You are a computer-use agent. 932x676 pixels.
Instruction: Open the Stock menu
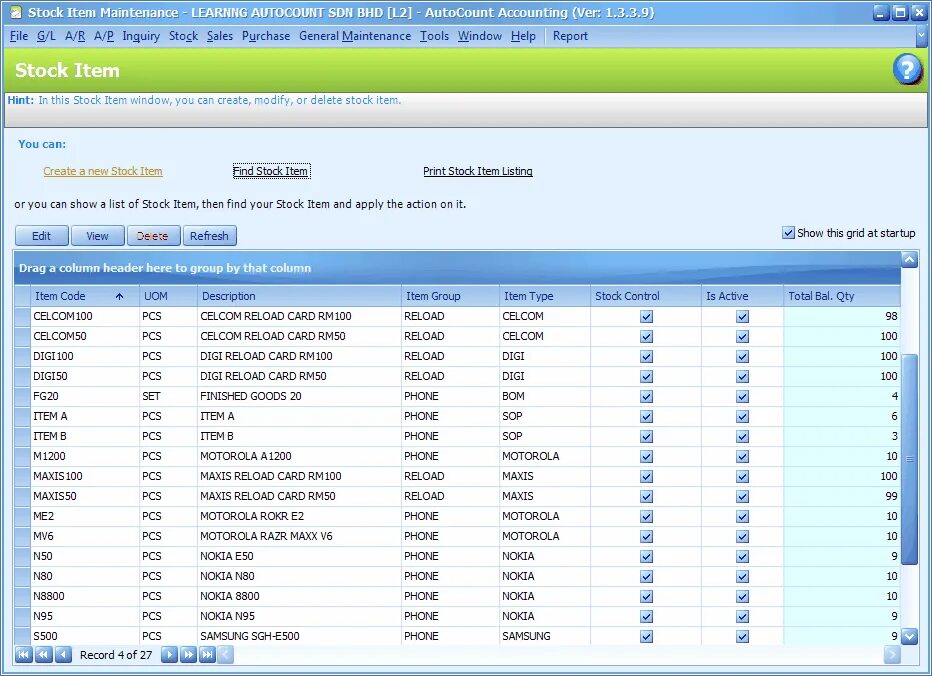coord(182,36)
